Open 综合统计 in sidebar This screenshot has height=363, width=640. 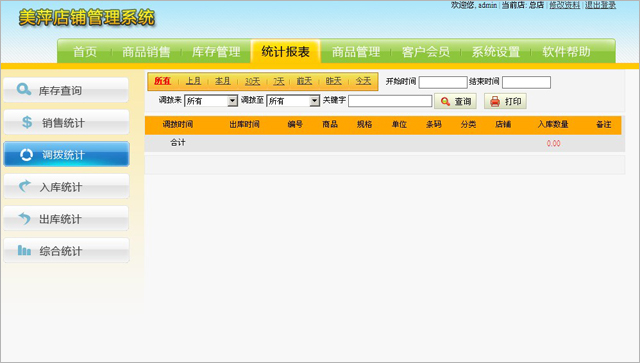pos(66,250)
